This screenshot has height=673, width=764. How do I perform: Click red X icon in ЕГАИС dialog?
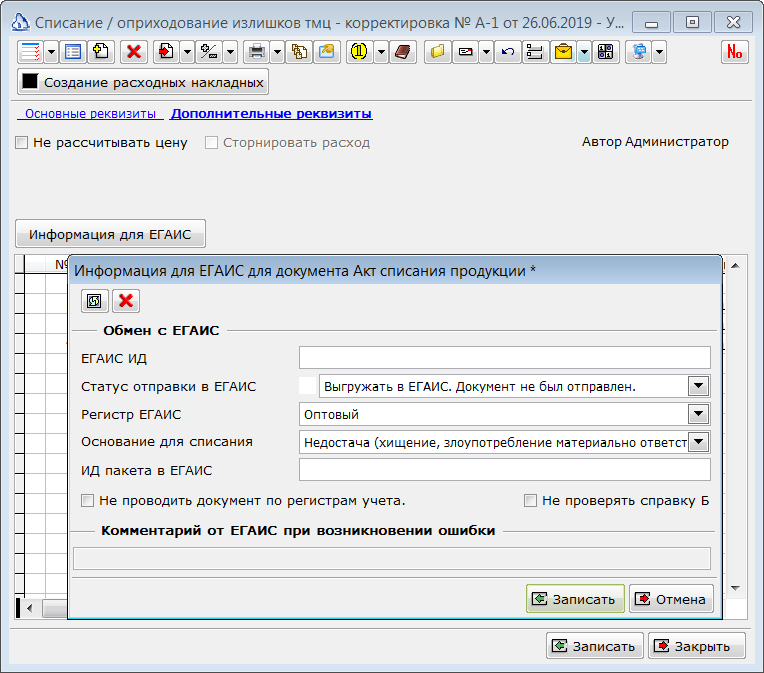126,301
